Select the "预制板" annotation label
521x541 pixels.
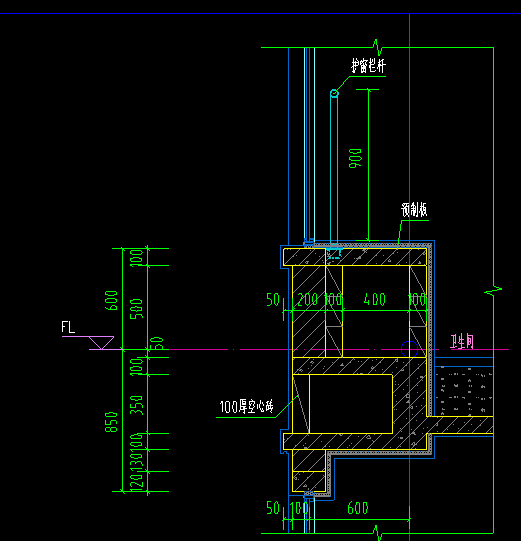point(414,209)
